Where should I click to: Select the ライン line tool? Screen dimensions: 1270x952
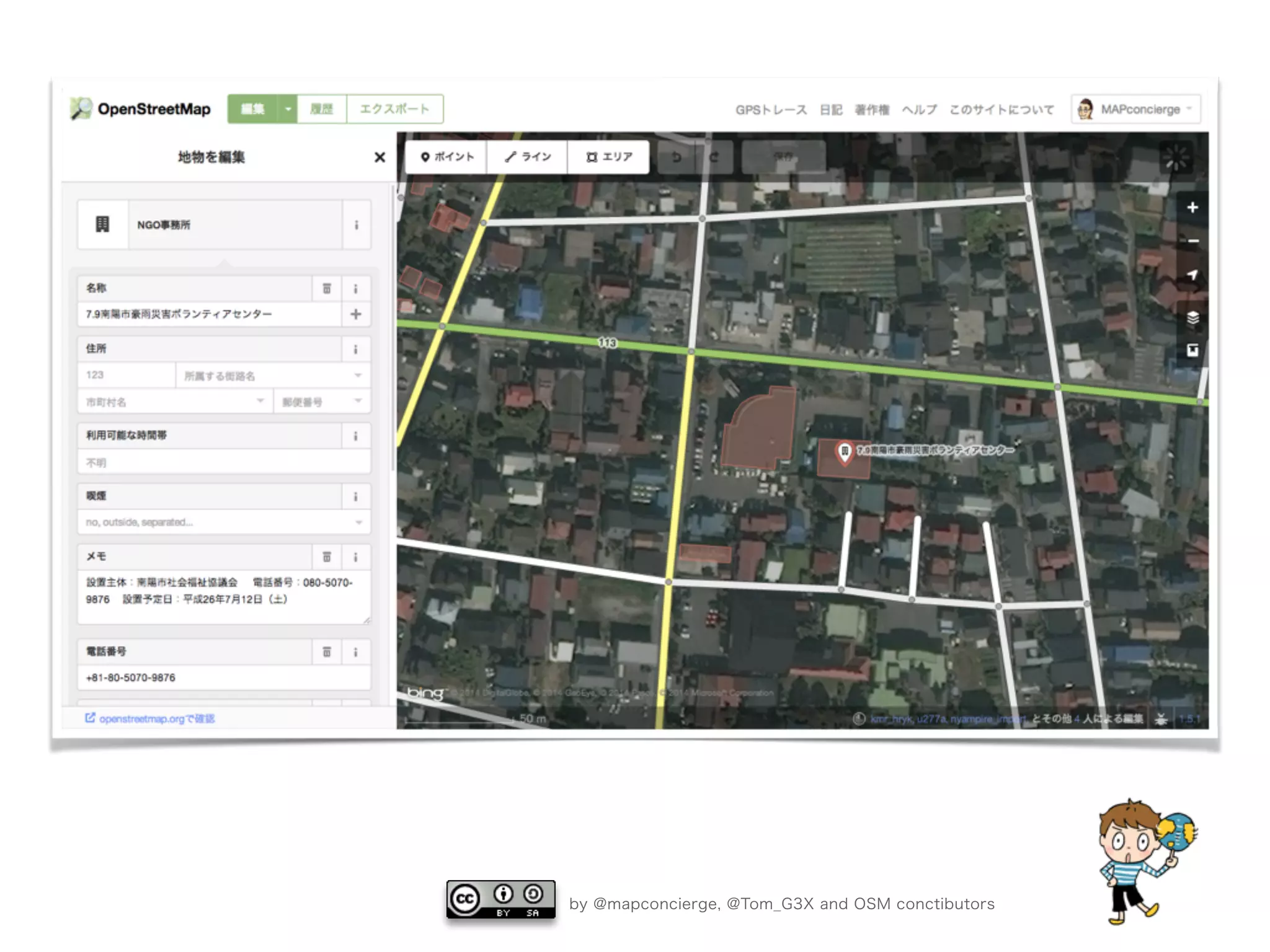click(x=527, y=157)
